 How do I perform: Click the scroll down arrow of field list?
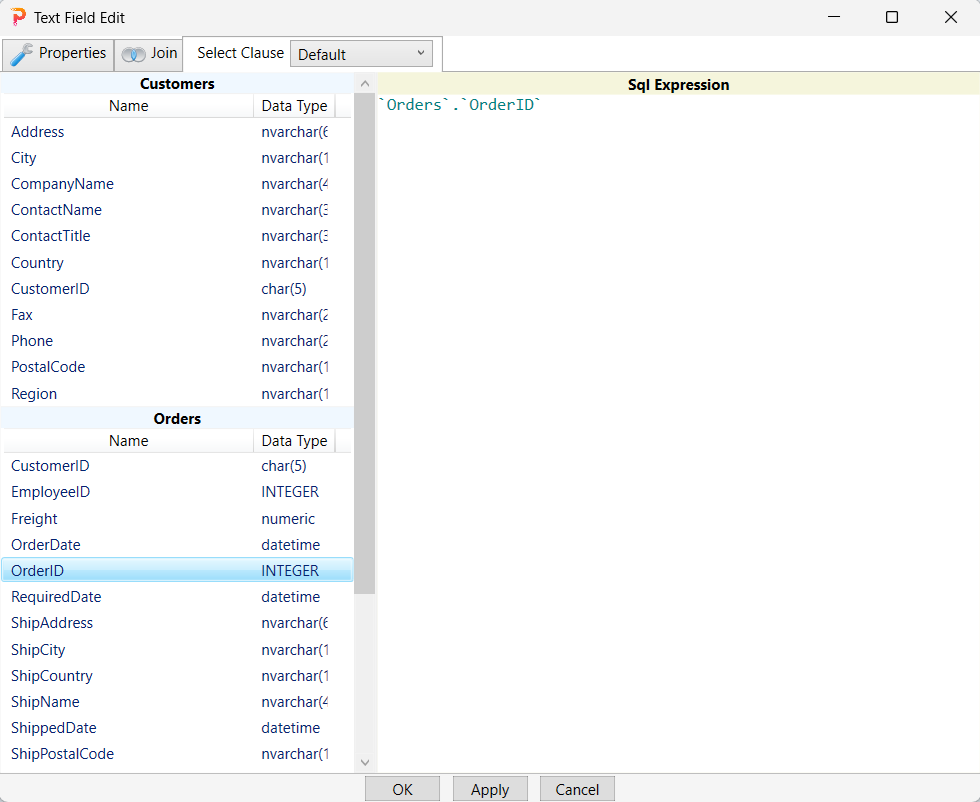tap(365, 762)
